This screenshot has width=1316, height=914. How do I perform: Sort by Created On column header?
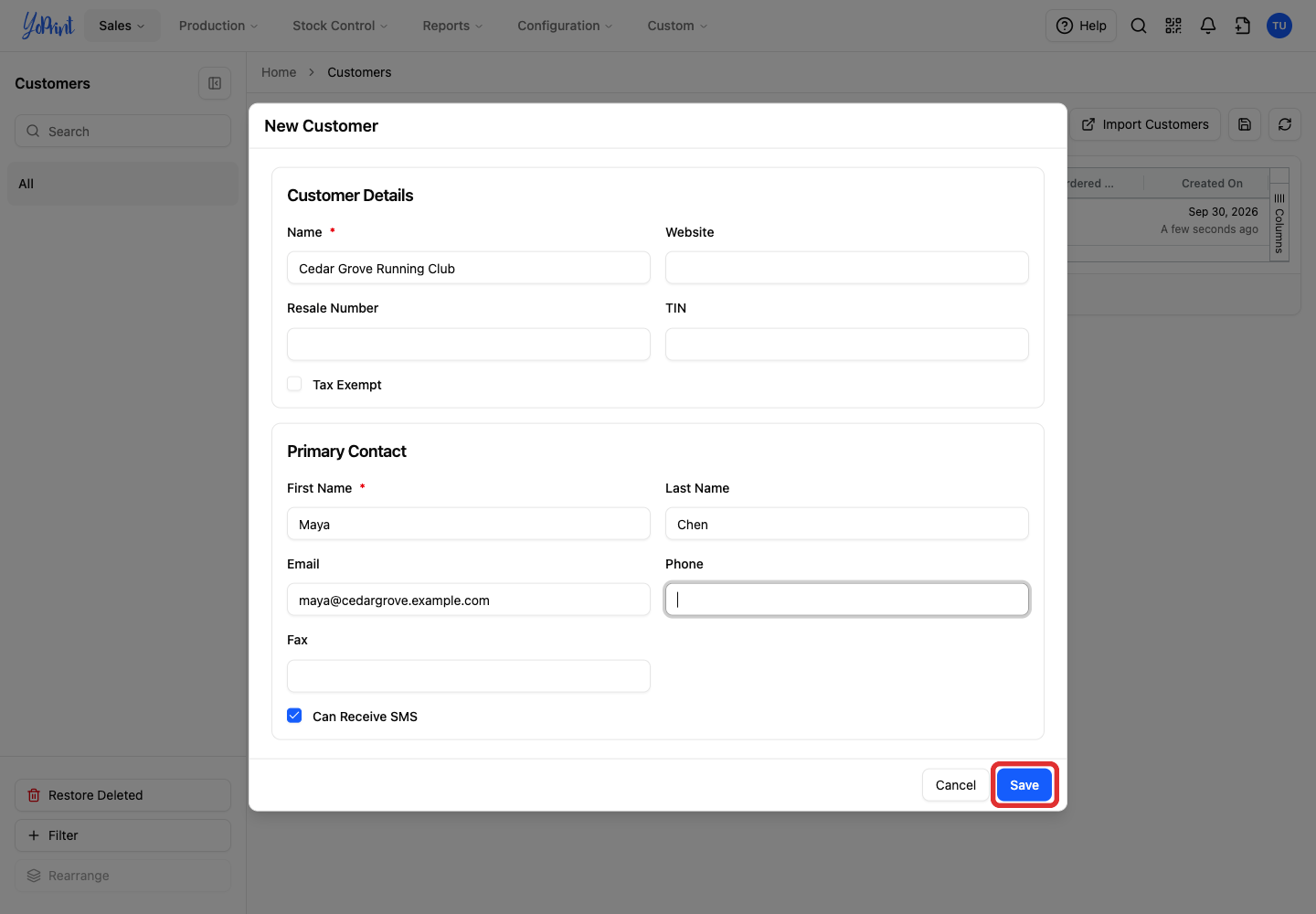[x=1212, y=183]
